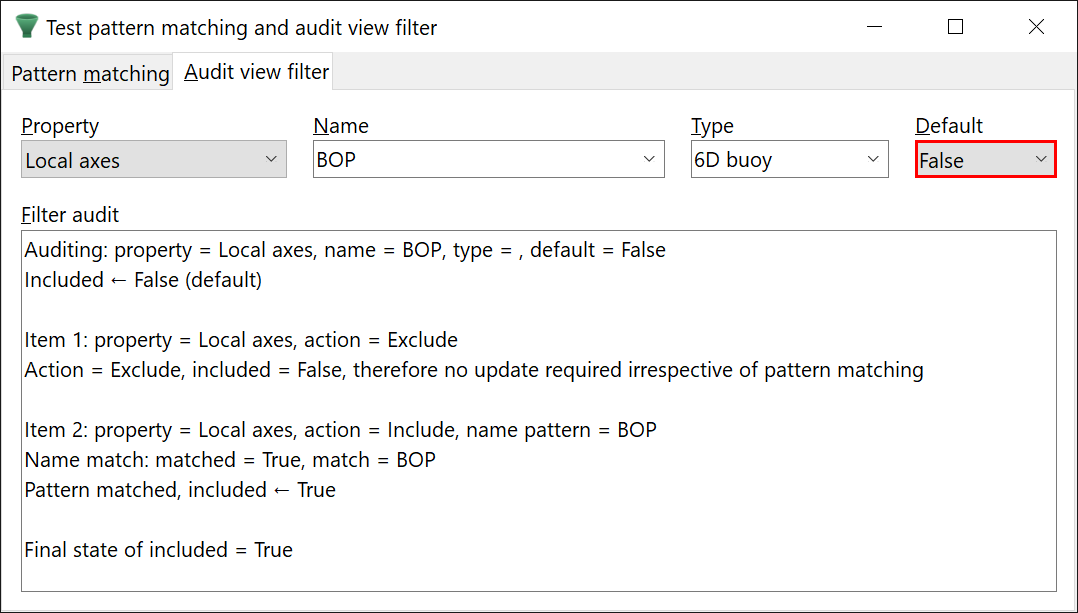The image size is (1078, 613).
Task: Click the funnel icon in the title bar
Action: coord(27,27)
